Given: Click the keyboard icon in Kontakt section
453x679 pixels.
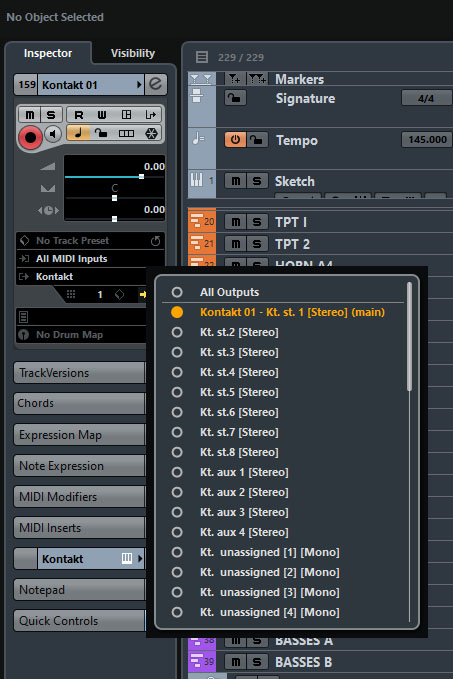Looking at the screenshot, I should 127,559.
